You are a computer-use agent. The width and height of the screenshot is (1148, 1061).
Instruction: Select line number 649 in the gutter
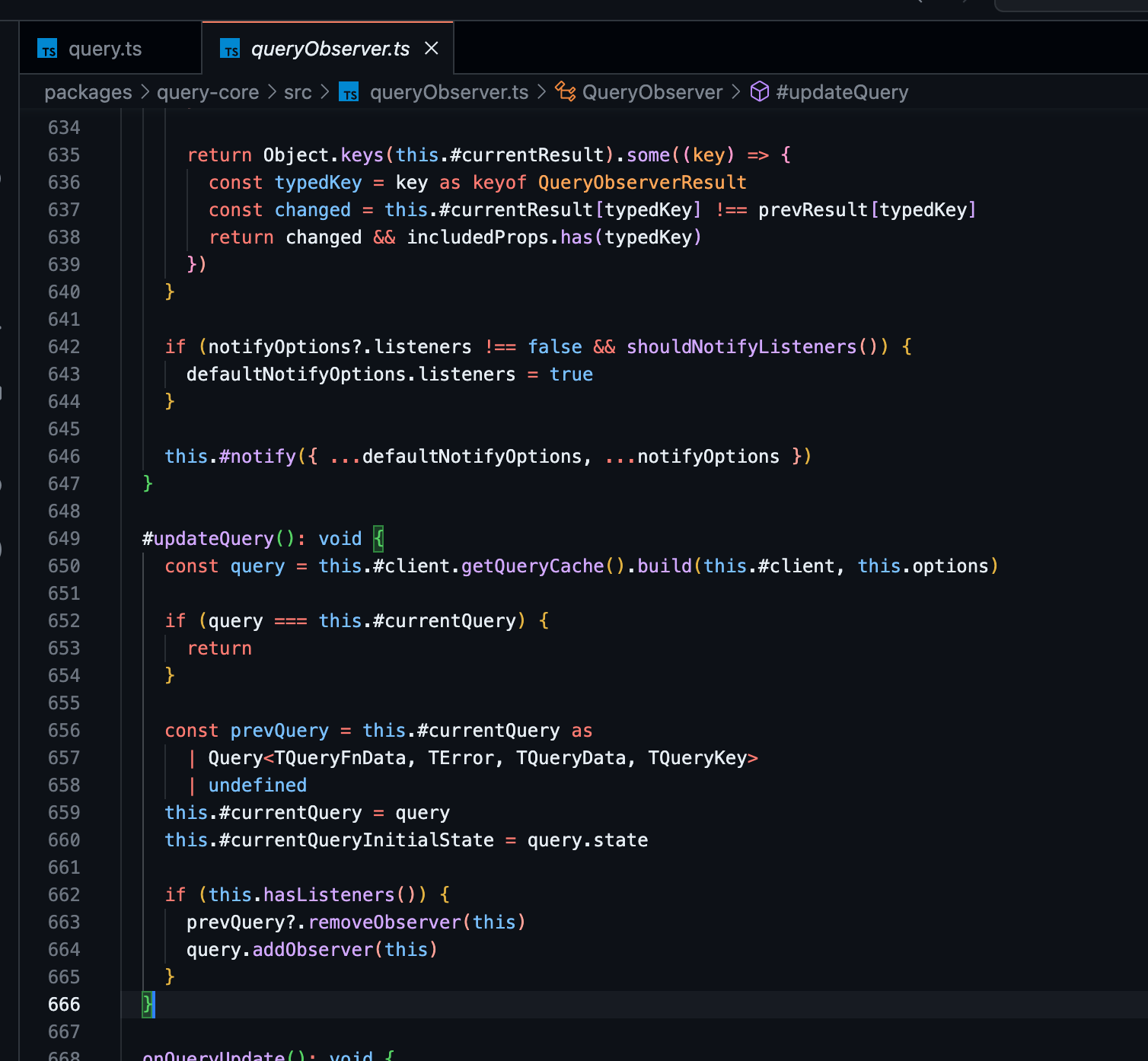(64, 539)
